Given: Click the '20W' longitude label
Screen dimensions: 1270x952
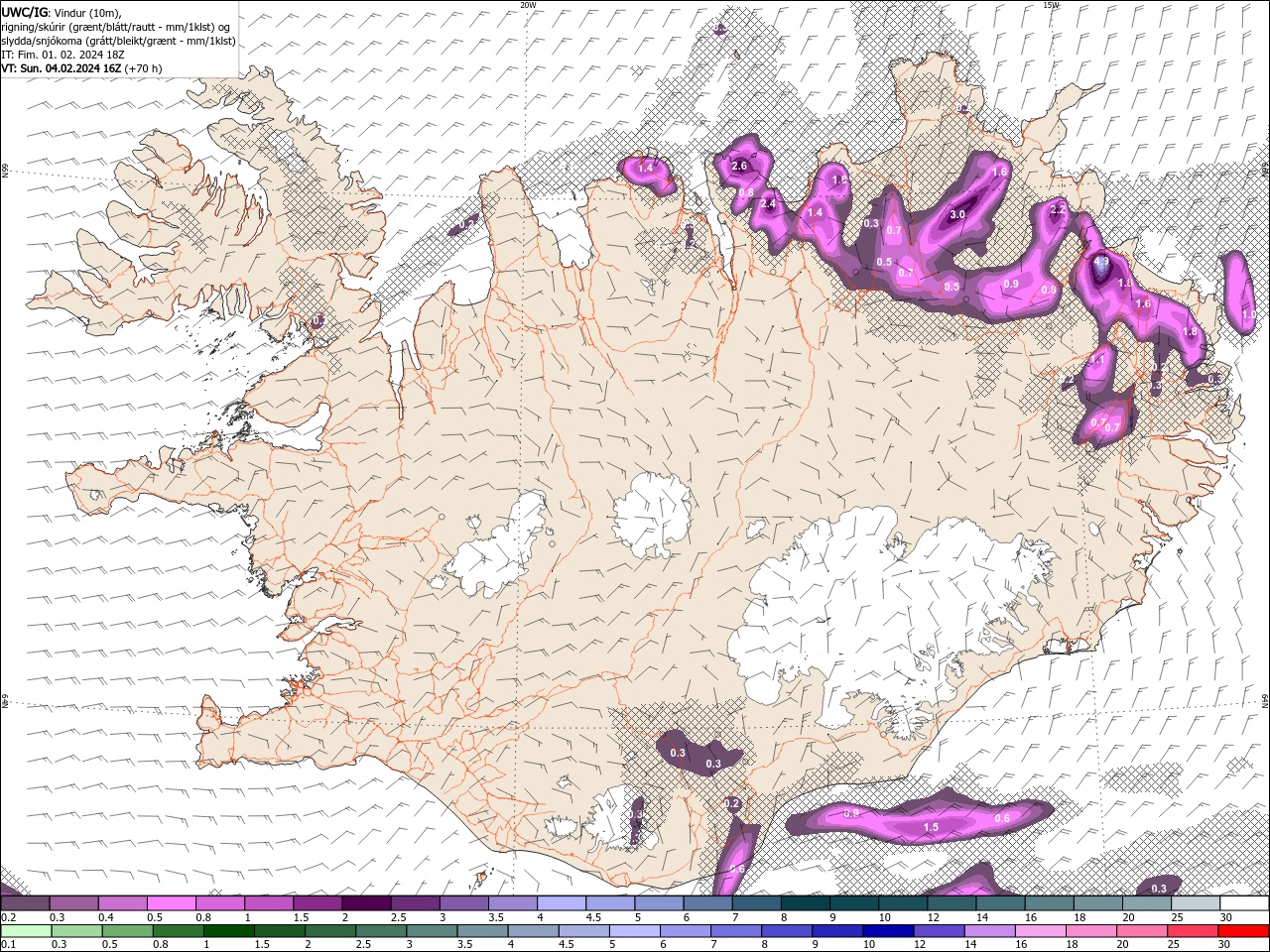Looking at the screenshot, I should (528, 5).
